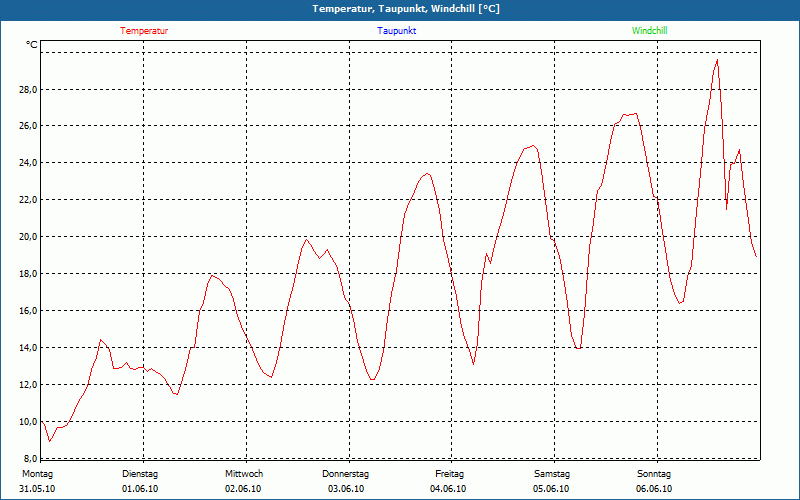Click the blue Taupunkt legend label

pos(397,31)
